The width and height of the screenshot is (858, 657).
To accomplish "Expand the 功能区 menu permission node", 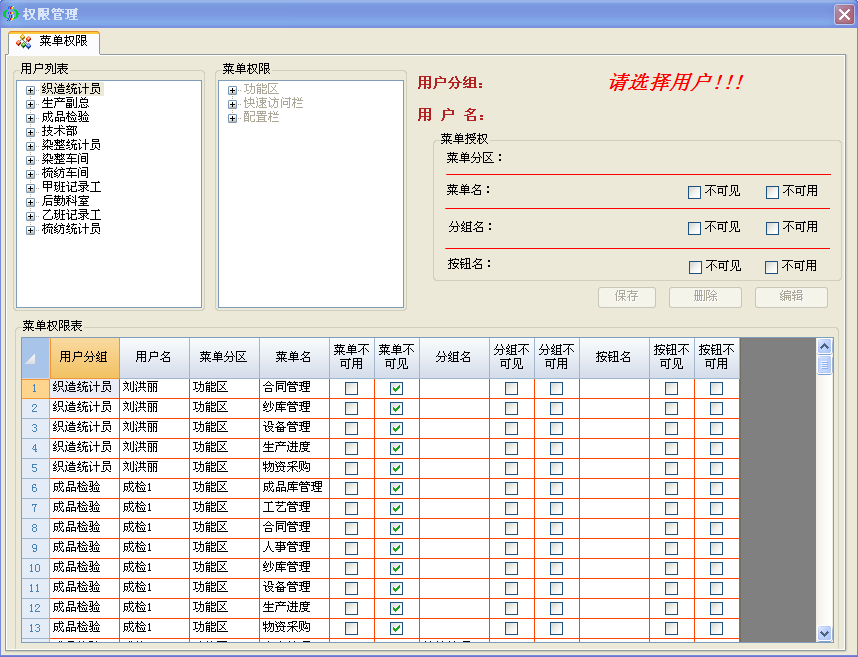I will tap(233, 90).
